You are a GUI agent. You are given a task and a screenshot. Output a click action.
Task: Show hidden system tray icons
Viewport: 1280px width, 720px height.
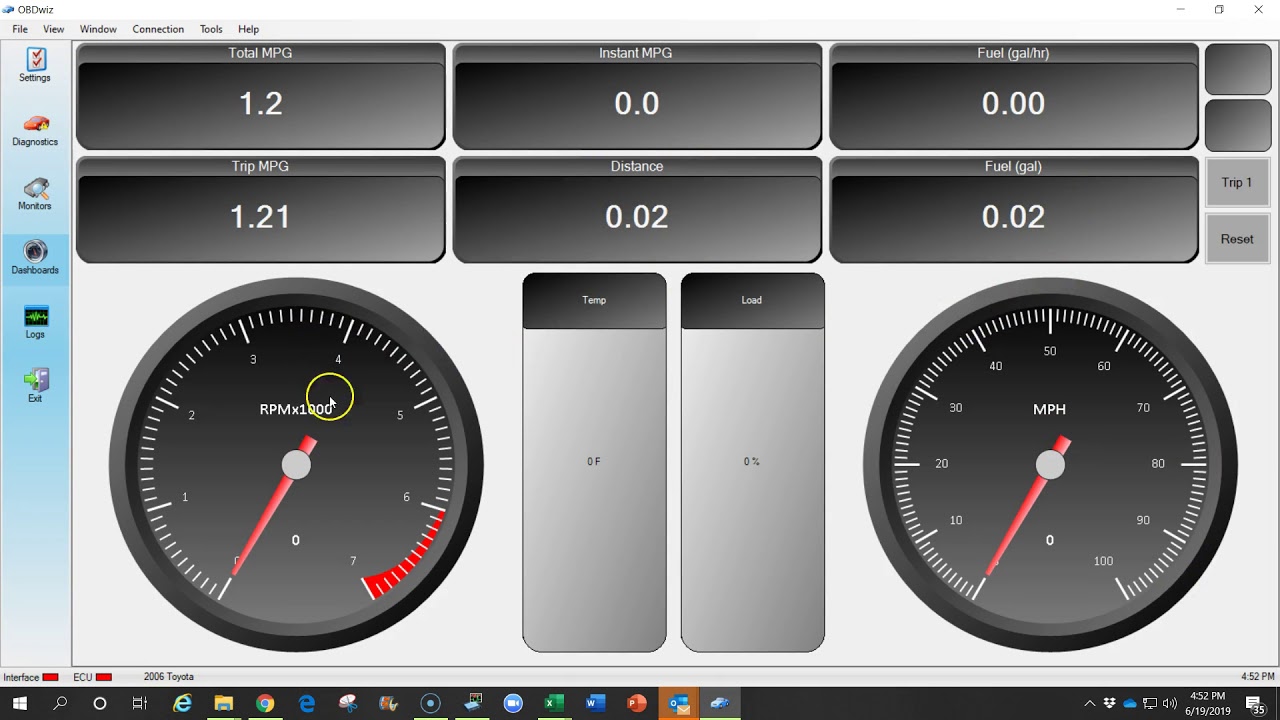pos(1089,704)
